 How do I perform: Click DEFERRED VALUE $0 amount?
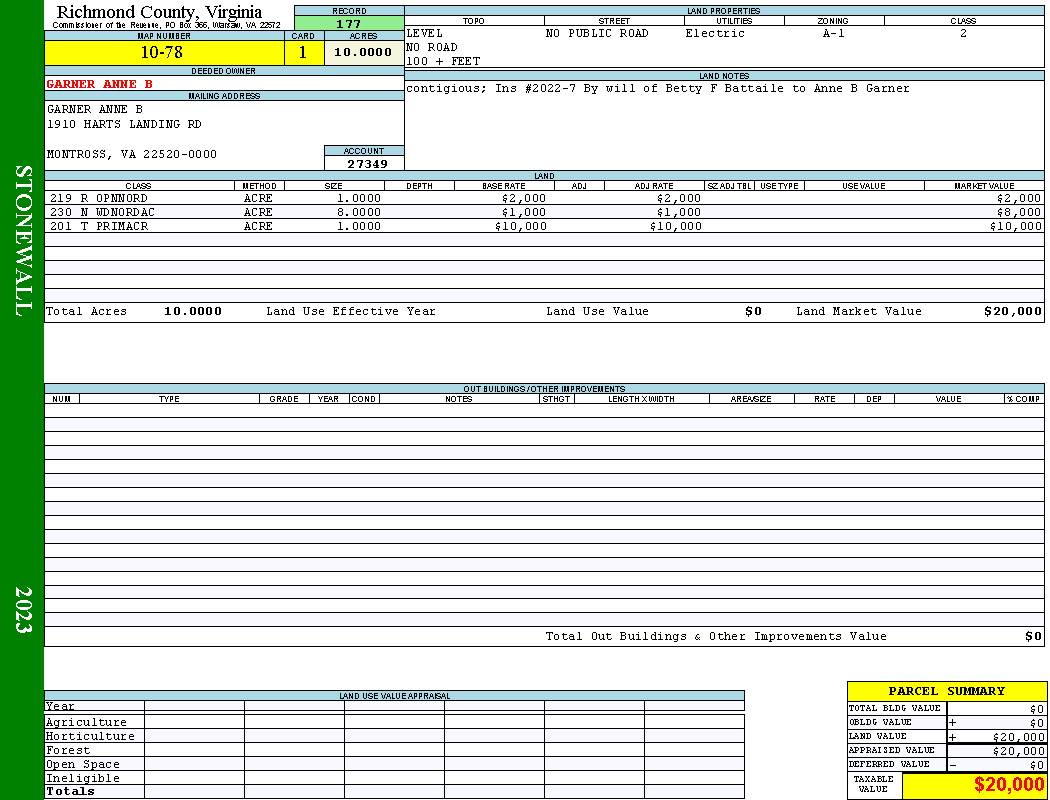pyautogui.click(x=1037, y=765)
